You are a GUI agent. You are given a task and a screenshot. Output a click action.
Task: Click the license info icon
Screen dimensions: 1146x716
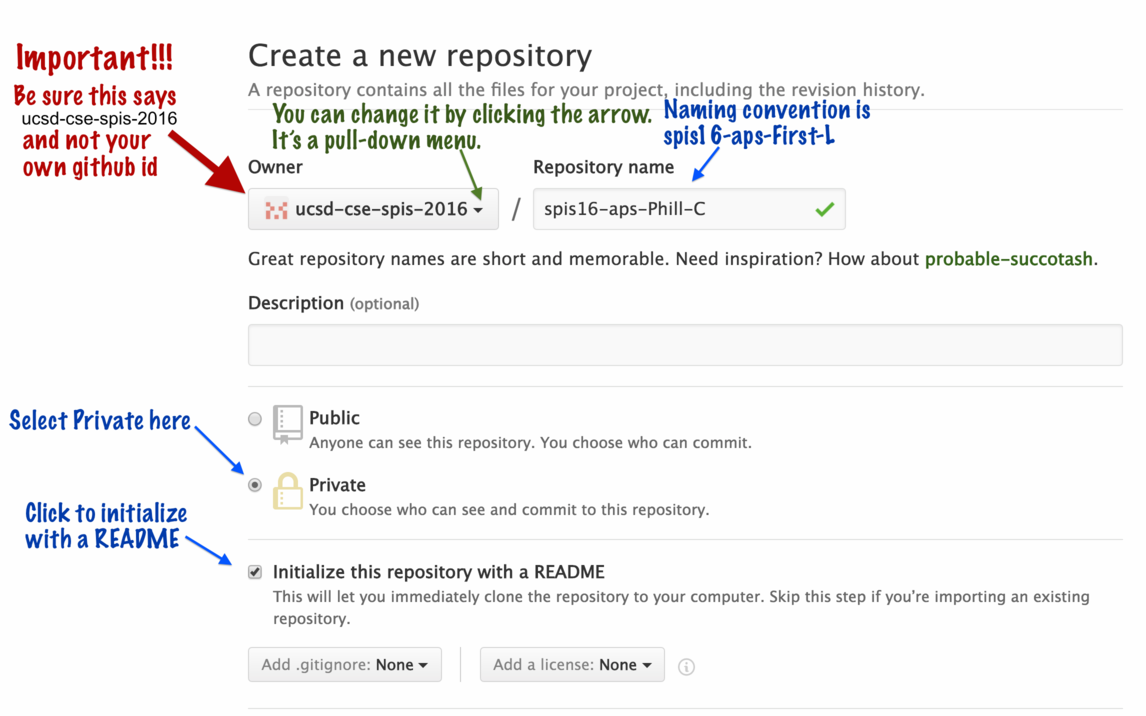[686, 666]
